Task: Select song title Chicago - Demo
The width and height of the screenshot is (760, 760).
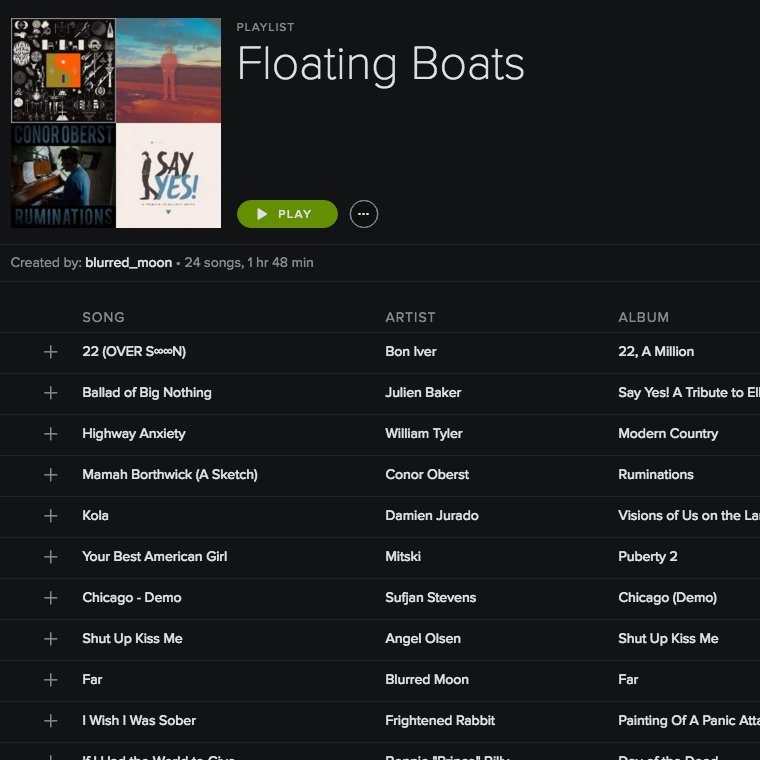Action: (132, 598)
